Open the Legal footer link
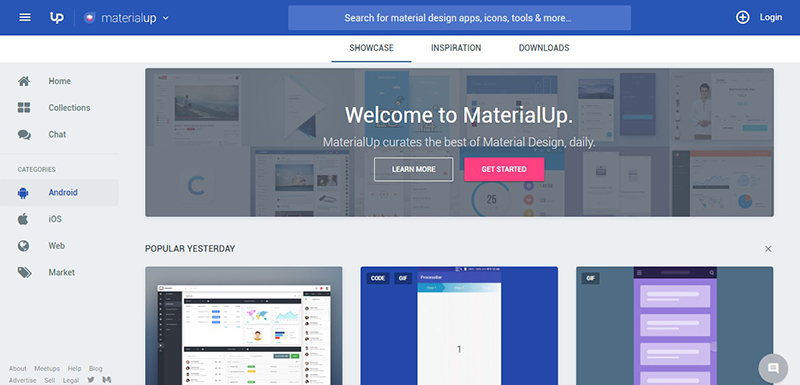 point(71,380)
